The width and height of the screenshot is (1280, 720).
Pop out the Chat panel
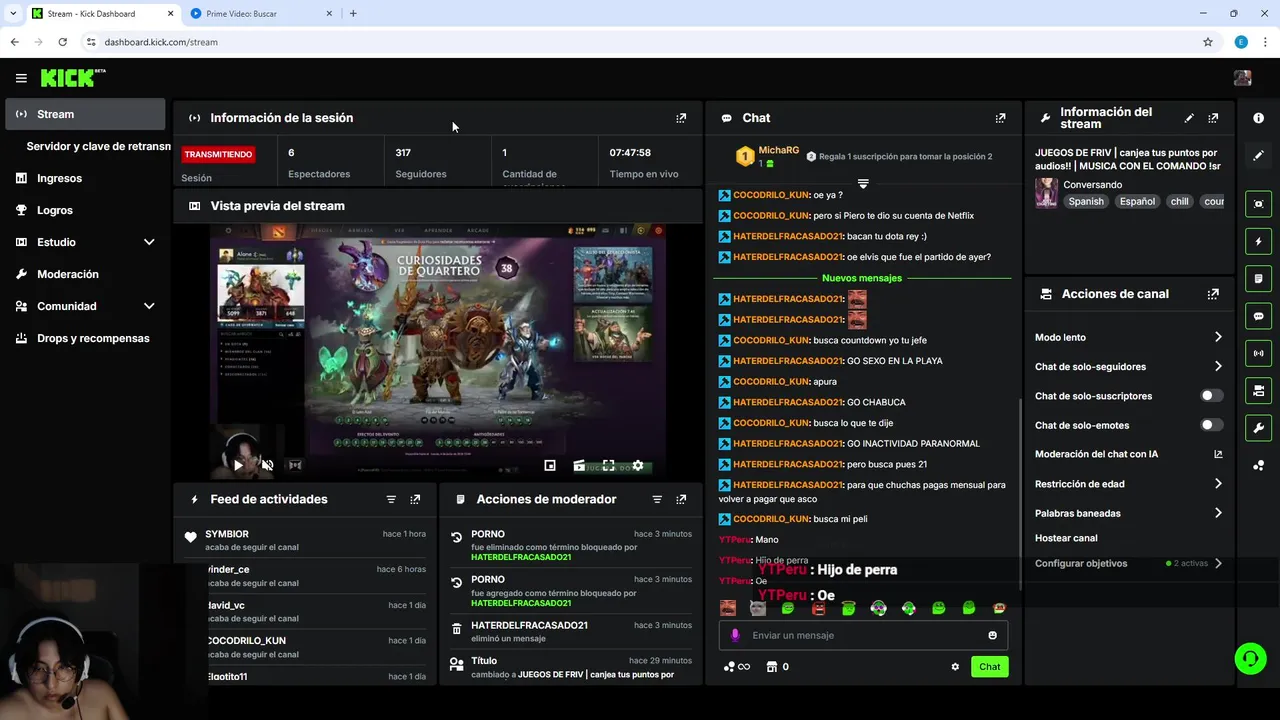1000,118
